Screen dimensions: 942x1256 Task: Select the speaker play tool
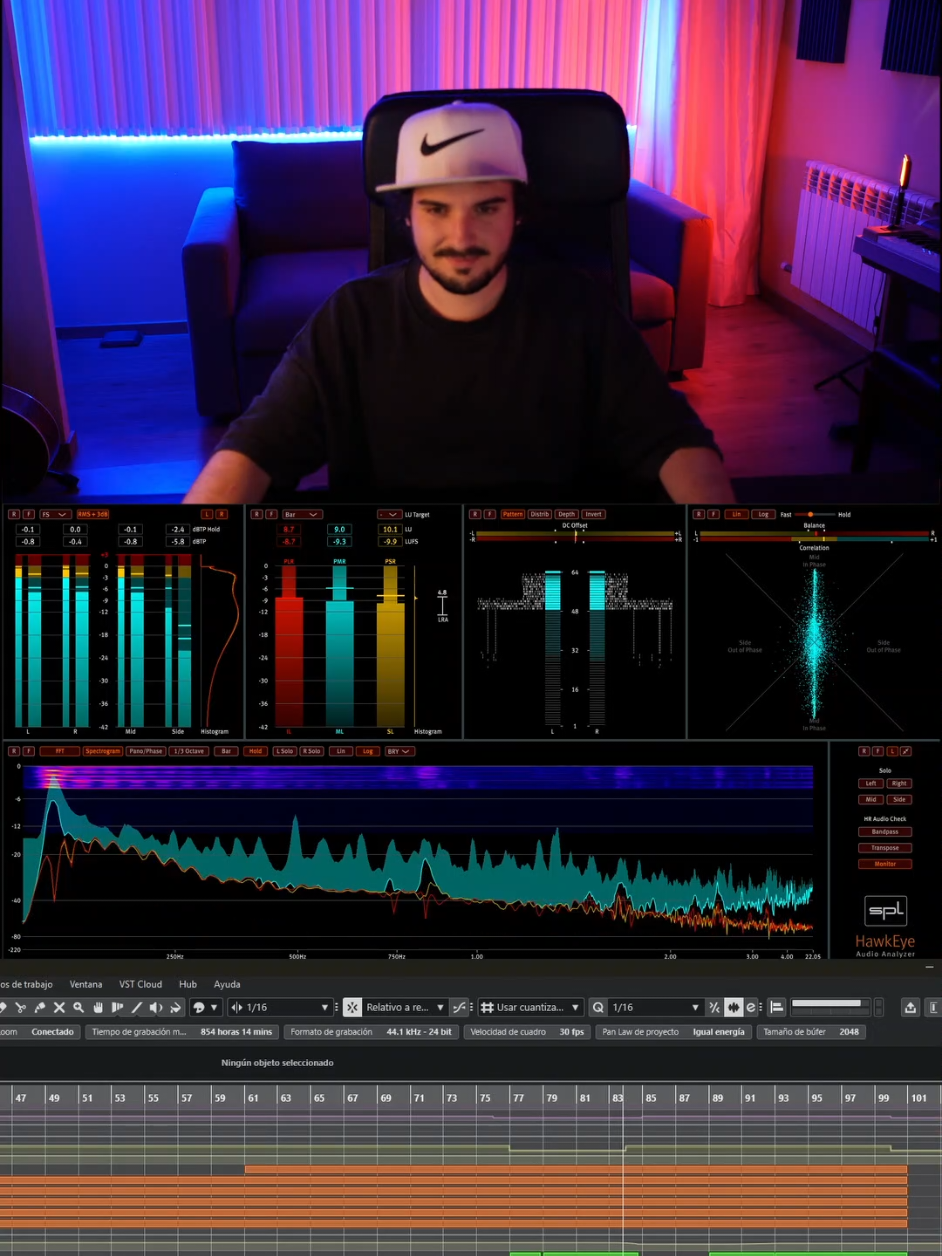point(155,1007)
